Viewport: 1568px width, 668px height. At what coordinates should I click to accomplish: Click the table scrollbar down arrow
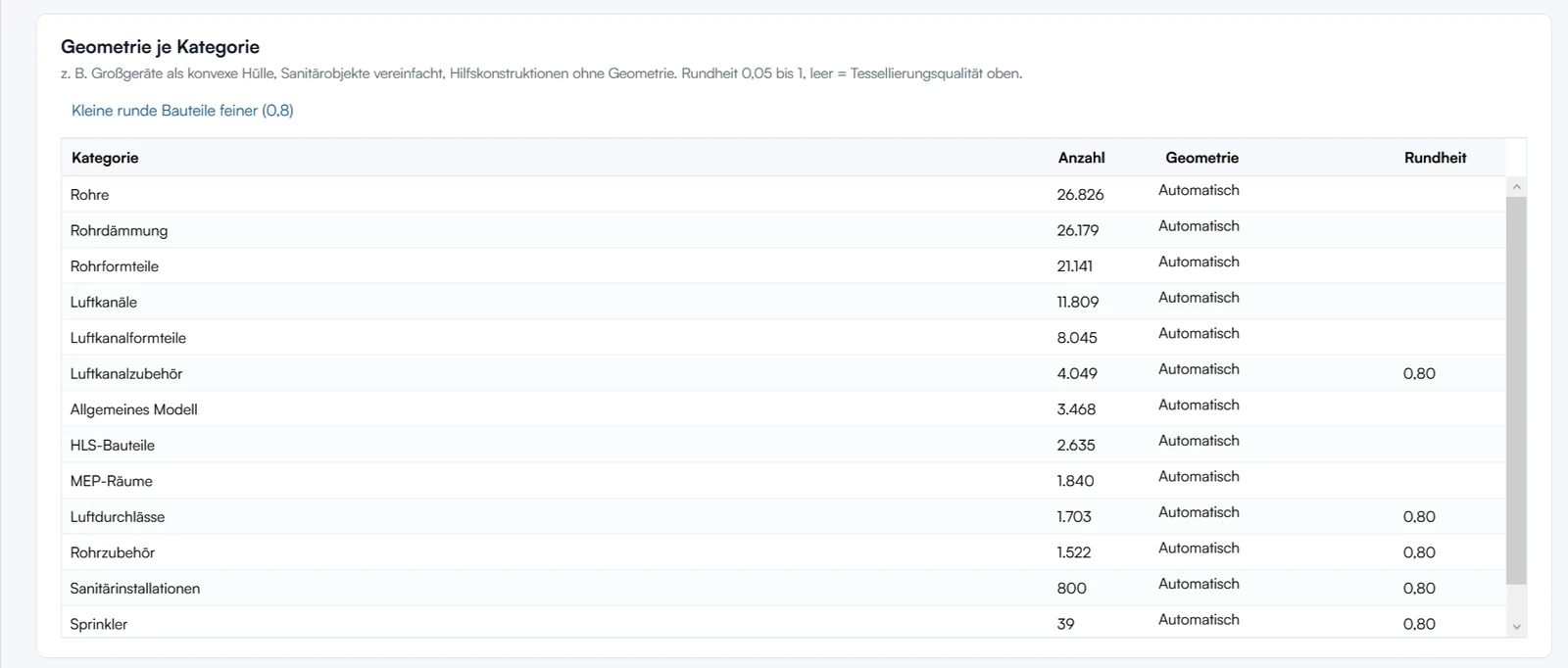click(x=1516, y=627)
